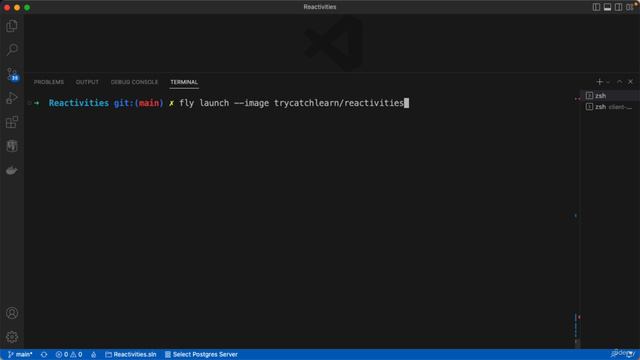Screen dimensions: 640x360
Task: Click into the terminal command line text
Action: [291, 103]
